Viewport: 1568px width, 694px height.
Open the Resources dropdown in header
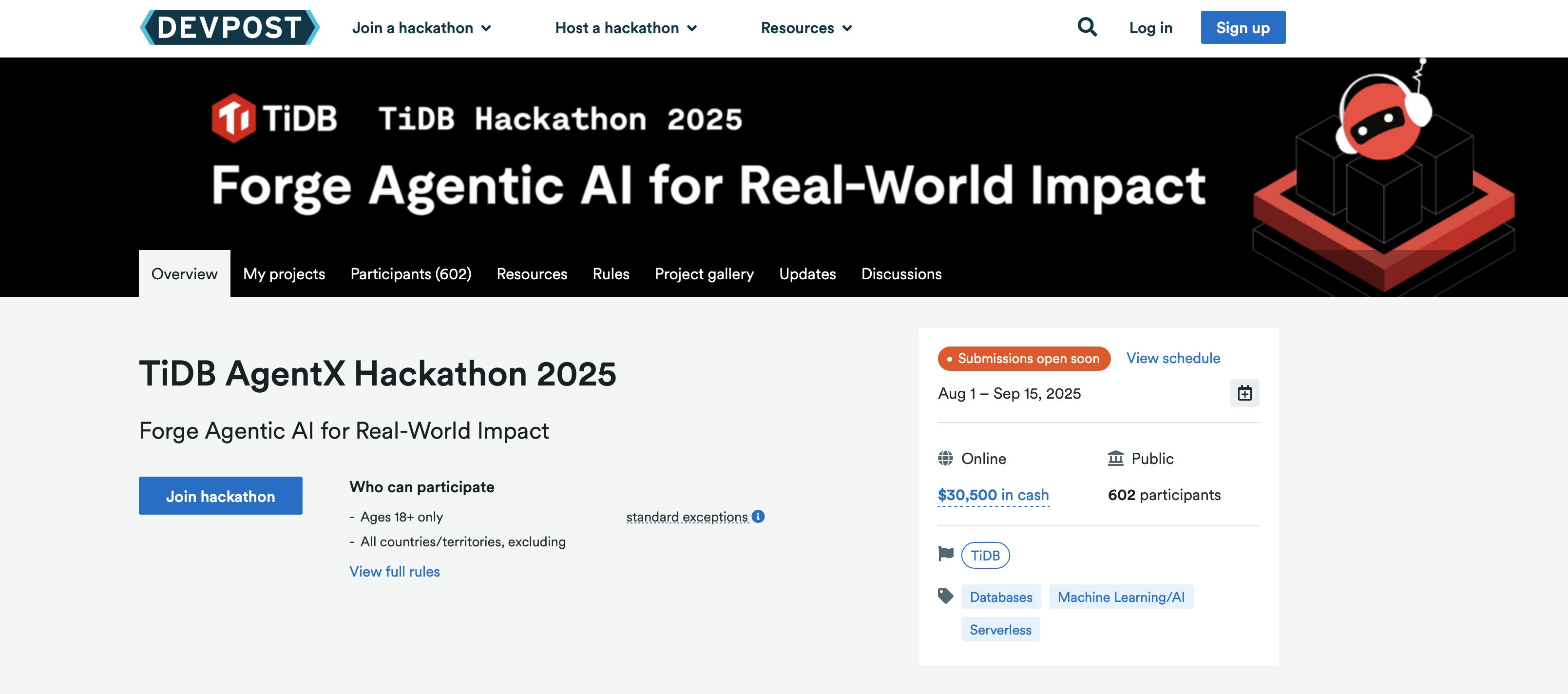point(806,28)
